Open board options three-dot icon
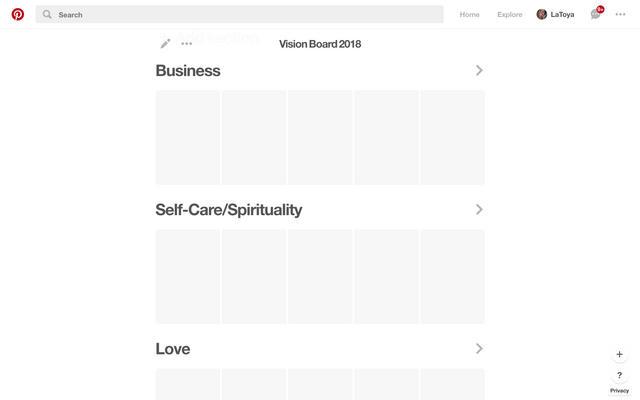640x400 pixels. tap(187, 44)
